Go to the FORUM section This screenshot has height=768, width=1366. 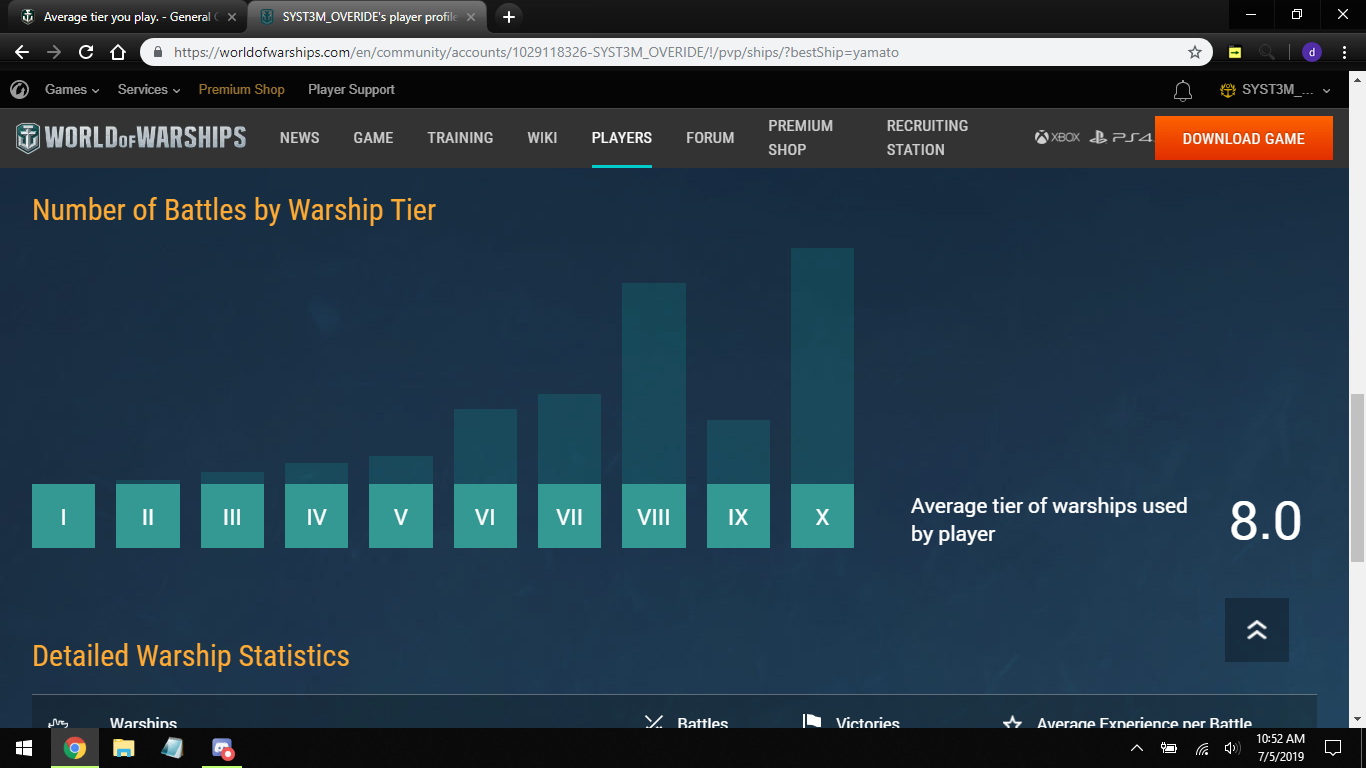click(710, 138)
